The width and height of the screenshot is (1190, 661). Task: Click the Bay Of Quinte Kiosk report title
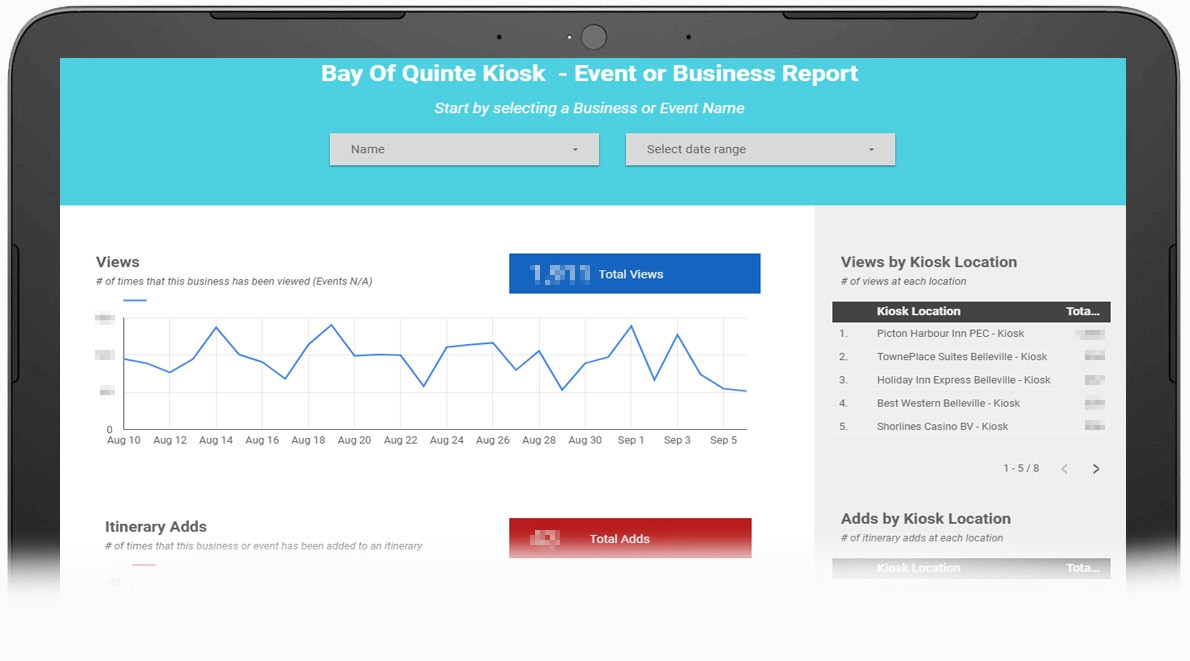click(x=590, y=74)
